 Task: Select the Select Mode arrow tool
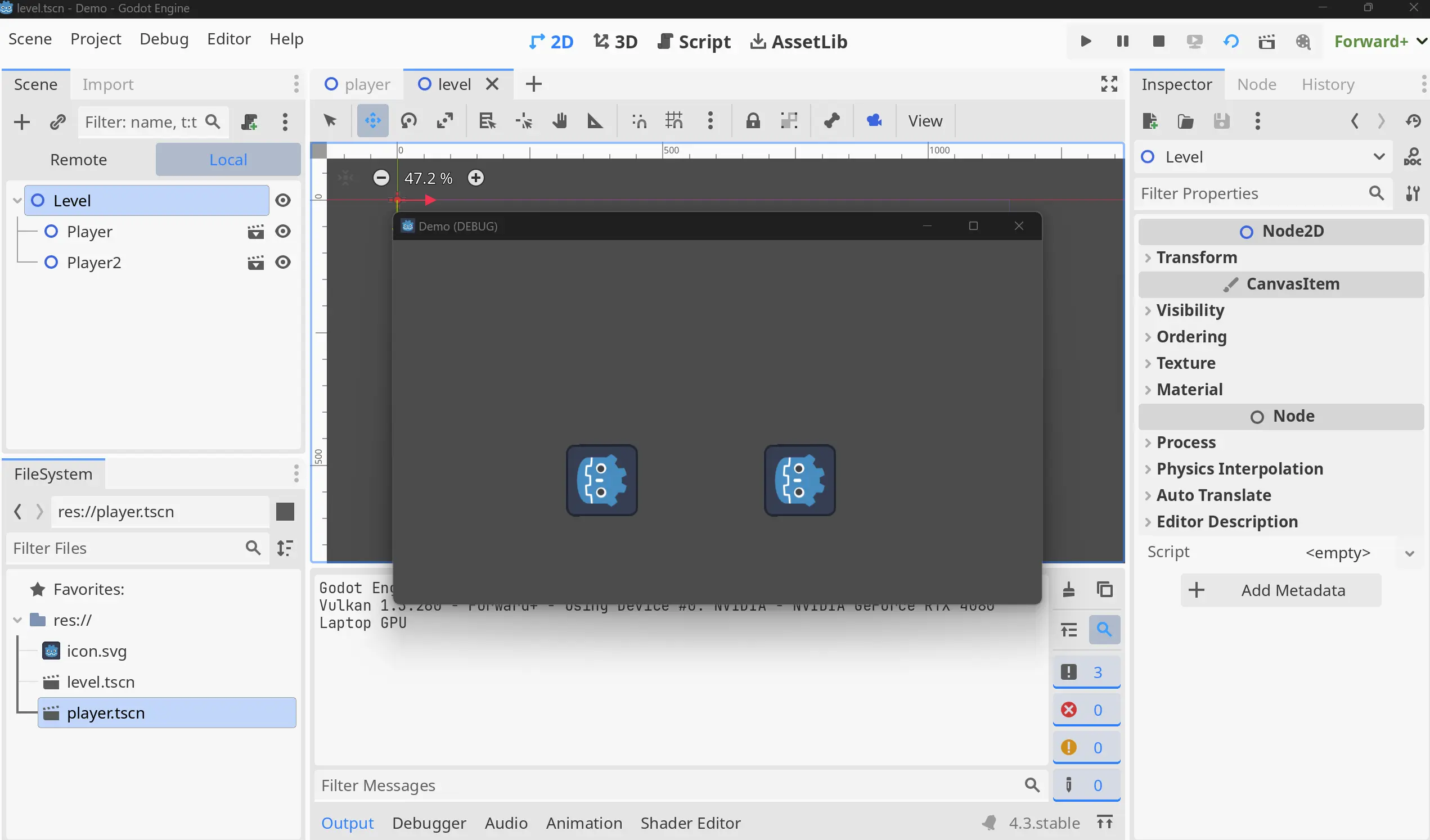(x=330, y=121)
